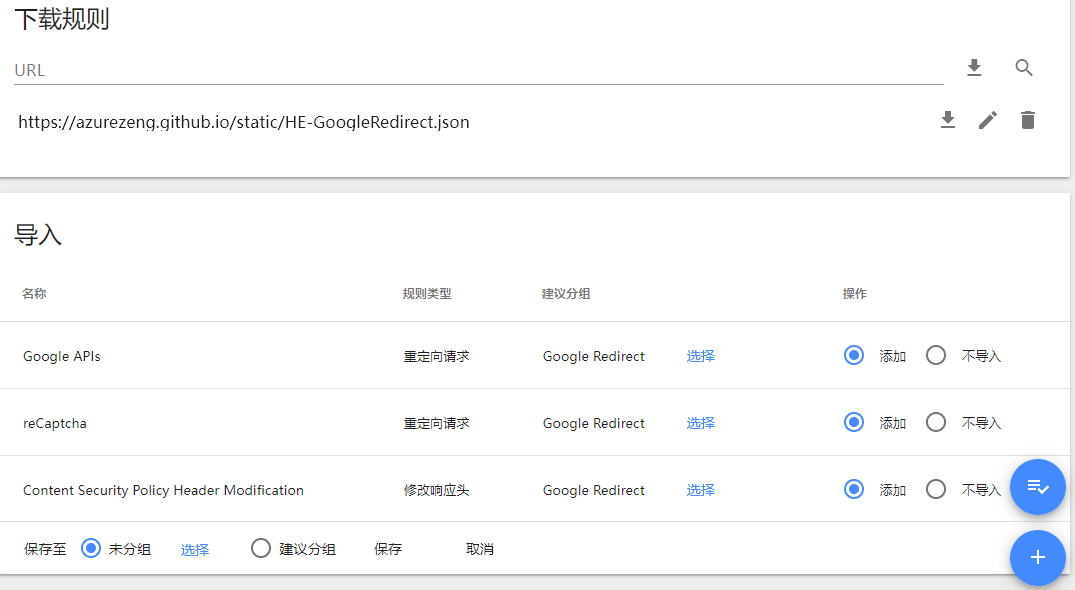The width and height of the screenshot is (1075, 590).
Task: Select 添加 for Content Security Policy rule
Action: tap(854, 489)
